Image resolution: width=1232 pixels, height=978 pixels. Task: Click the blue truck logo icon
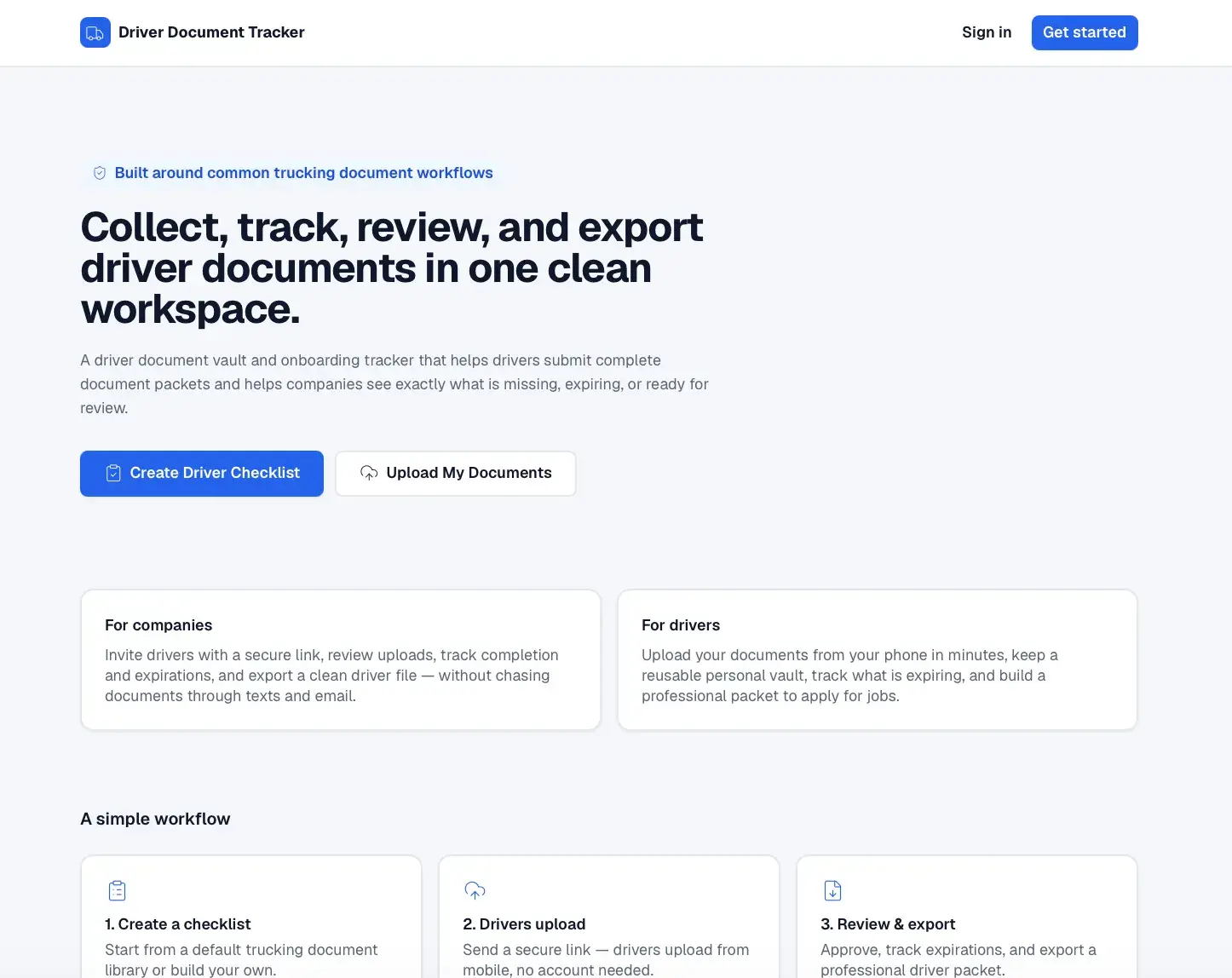tap(95, 32)
